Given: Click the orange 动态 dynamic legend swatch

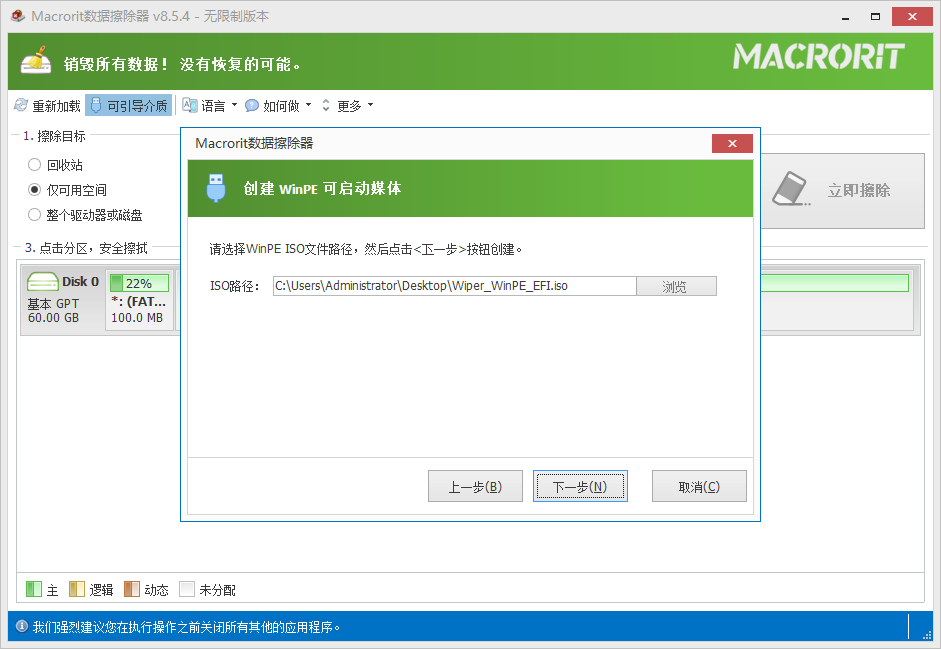Looking at the screenshot, I should pos(131,589).
